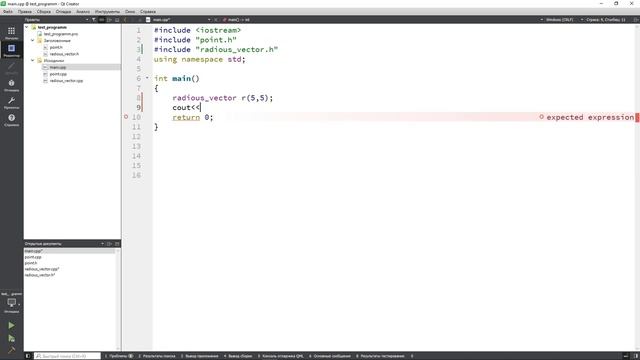Toggle the left sidebar visibility icon
The width and height of the screenshot is (640, 360).
[x=28, y=356]
